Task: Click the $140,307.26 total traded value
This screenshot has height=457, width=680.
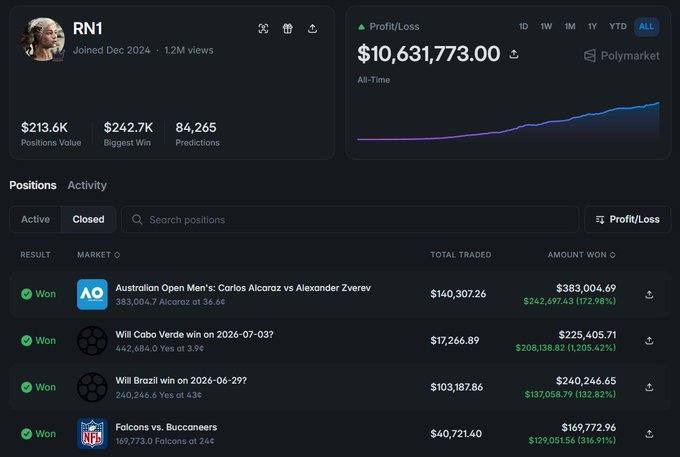Action: coord(458,294)
